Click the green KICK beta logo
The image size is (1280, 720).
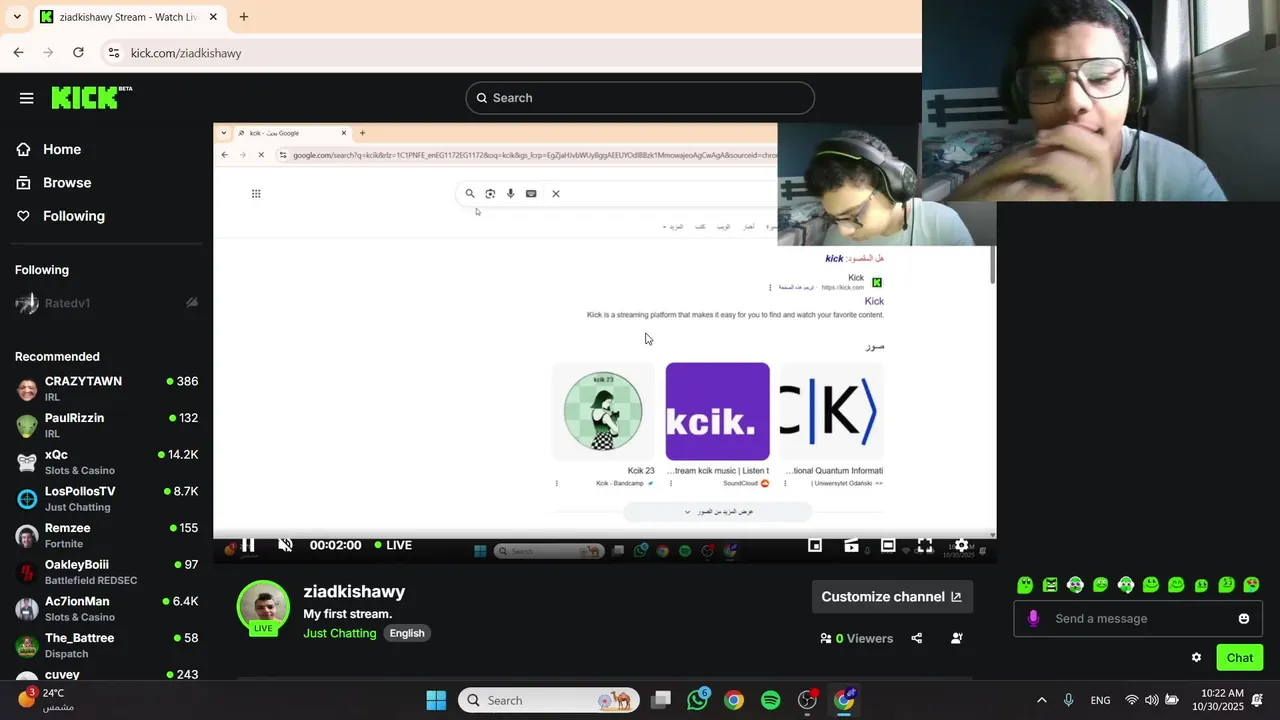pyautogui.click(x=91, y=97)
